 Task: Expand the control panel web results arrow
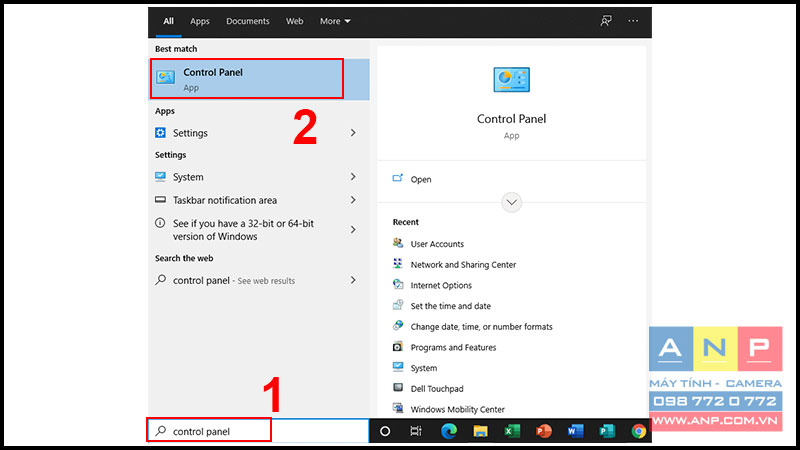click(353, 280)
